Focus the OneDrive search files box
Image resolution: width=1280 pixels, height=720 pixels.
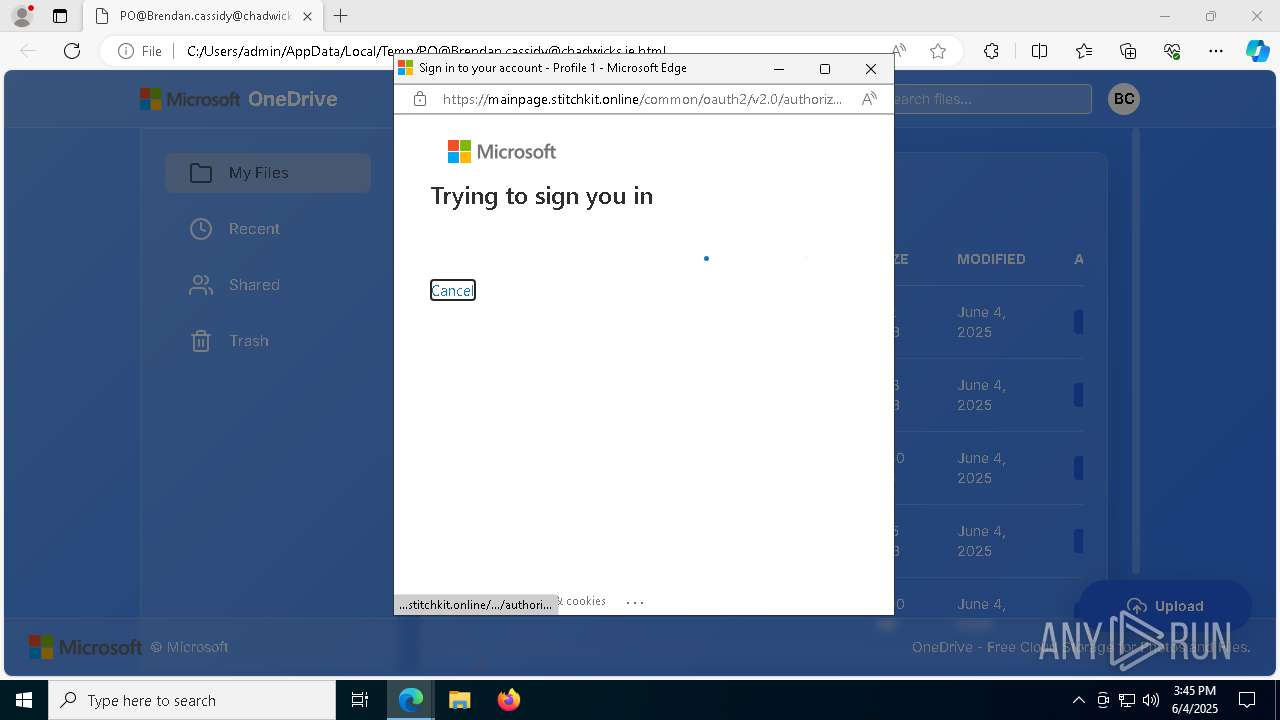990,99
